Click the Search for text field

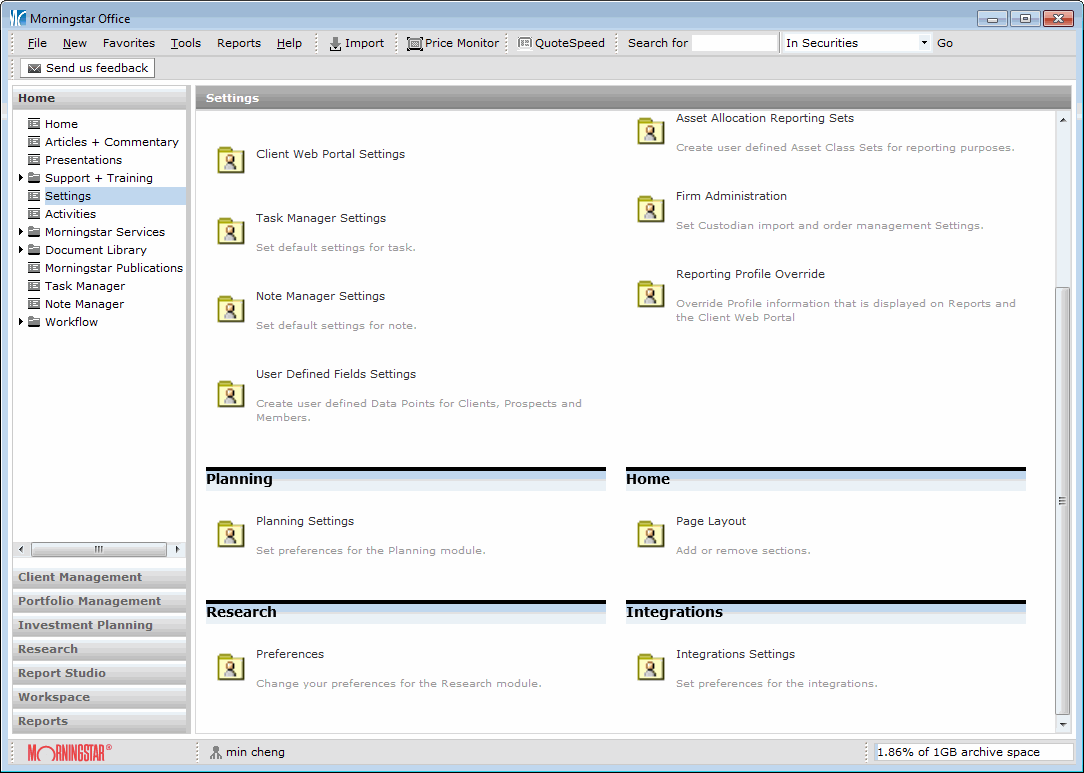tap(734, 43)
